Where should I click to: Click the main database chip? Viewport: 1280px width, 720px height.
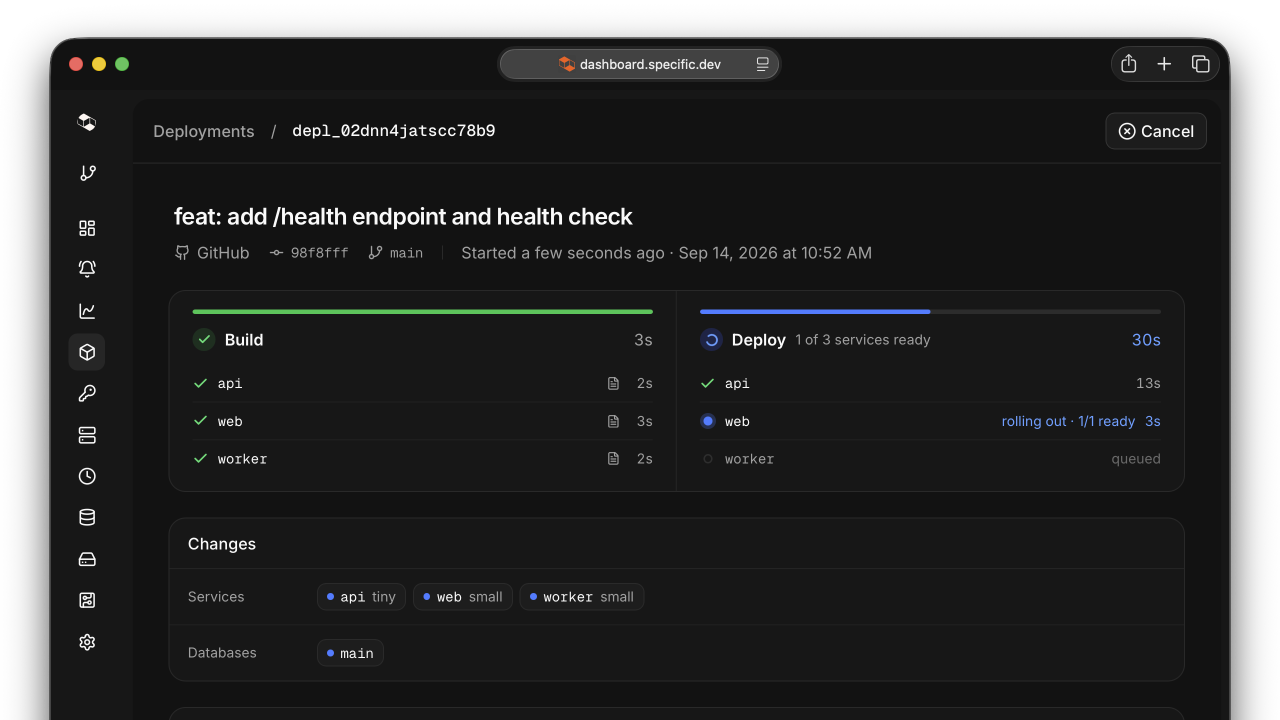pos(350,653)
